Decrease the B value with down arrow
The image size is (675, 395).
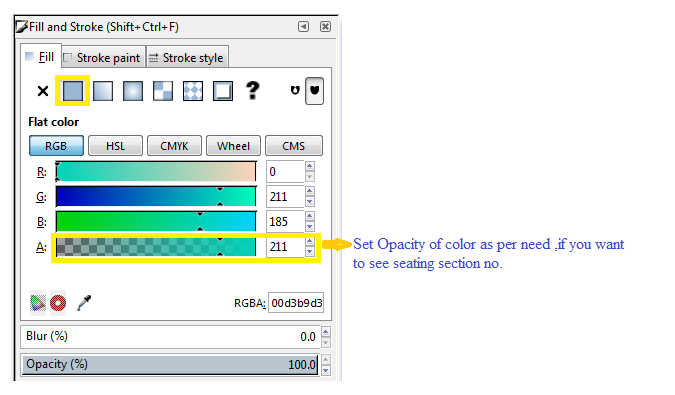click(x=310, y=227)
